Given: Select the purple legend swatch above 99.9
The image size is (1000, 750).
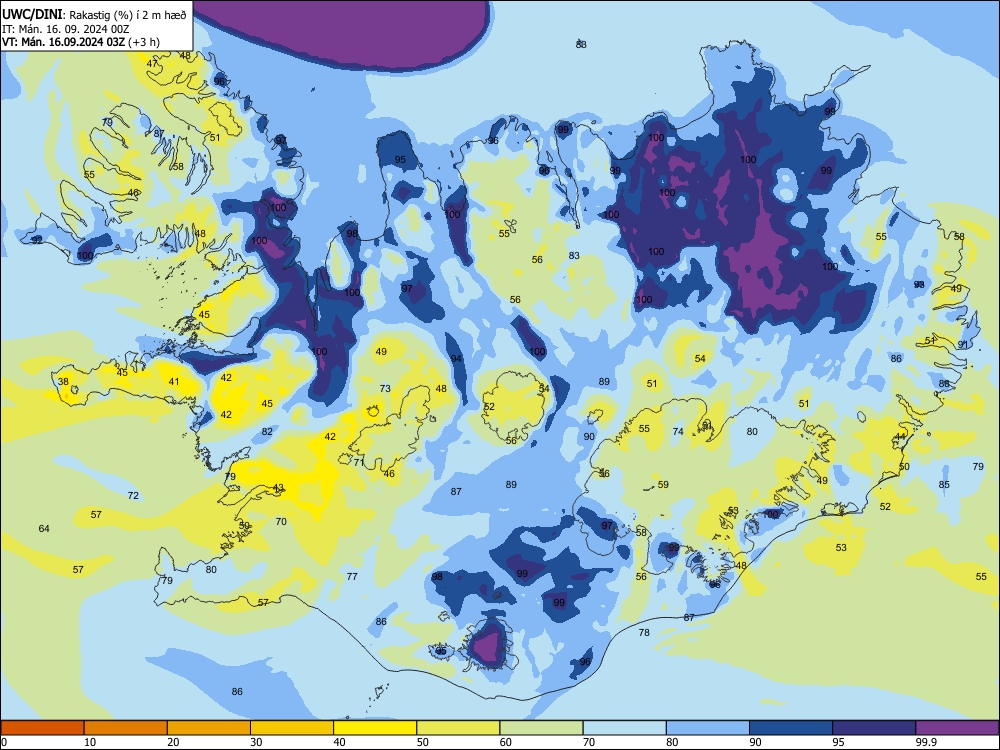Looking at the screenshot, I should [957, 728].
